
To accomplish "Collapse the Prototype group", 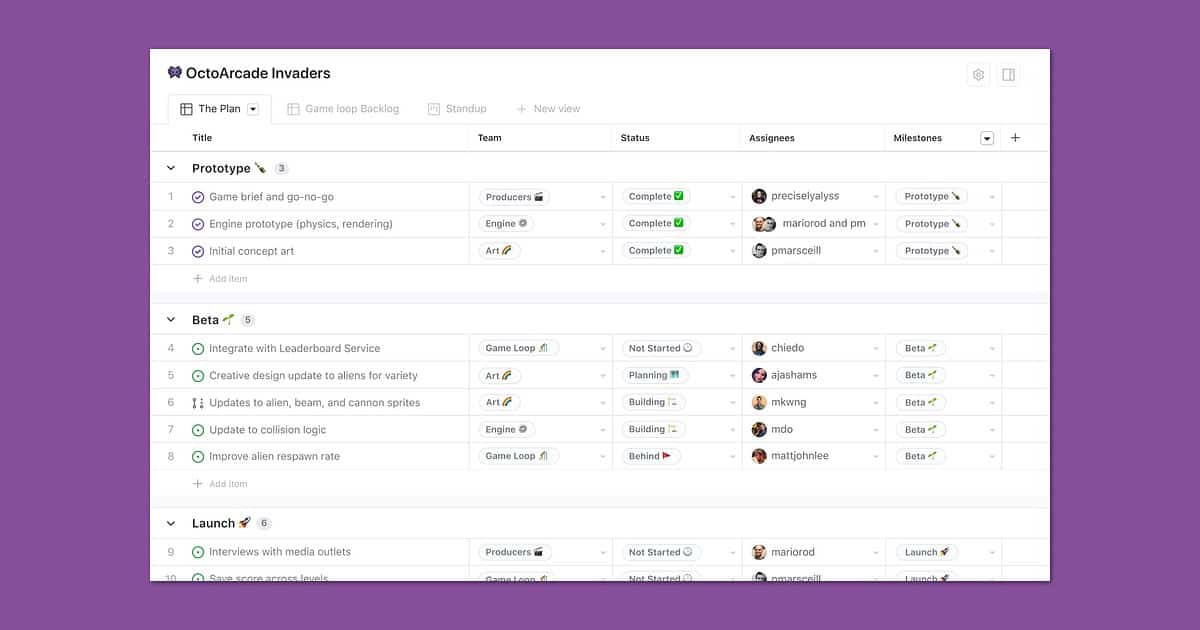I will click(171, 168).
